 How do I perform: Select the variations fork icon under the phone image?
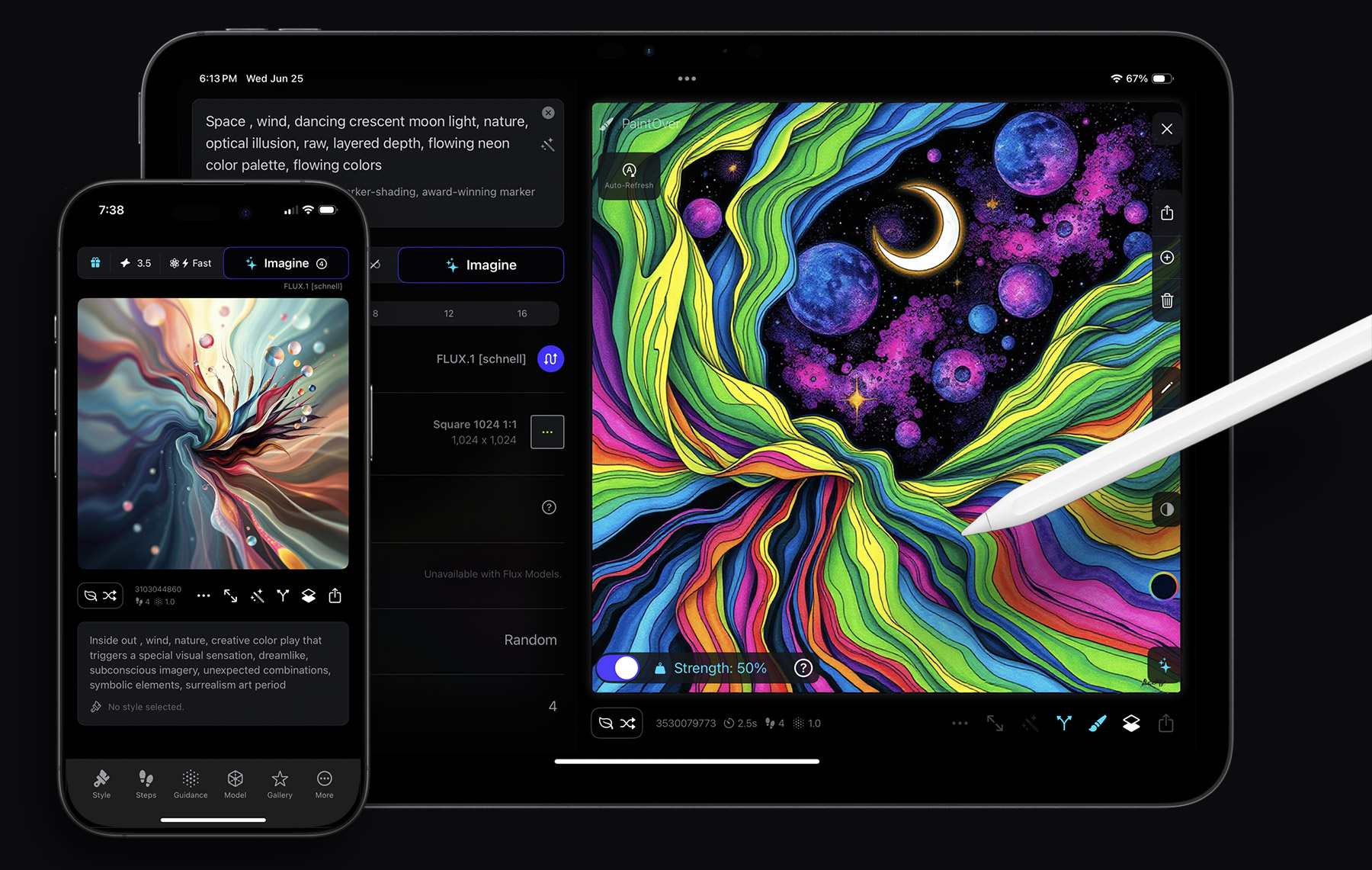coord(283,596)
